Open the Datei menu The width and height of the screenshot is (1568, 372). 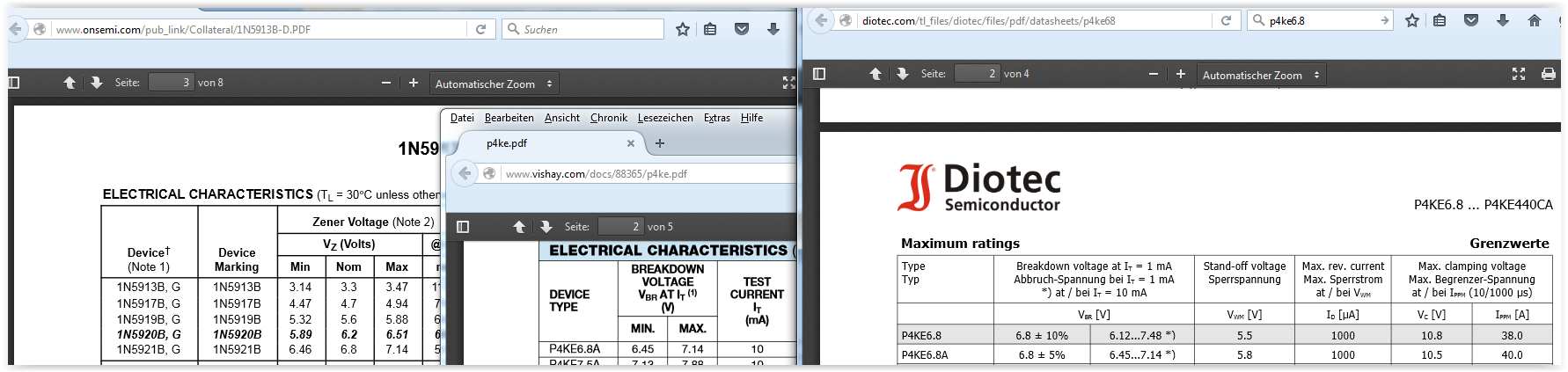pos(462,118)
